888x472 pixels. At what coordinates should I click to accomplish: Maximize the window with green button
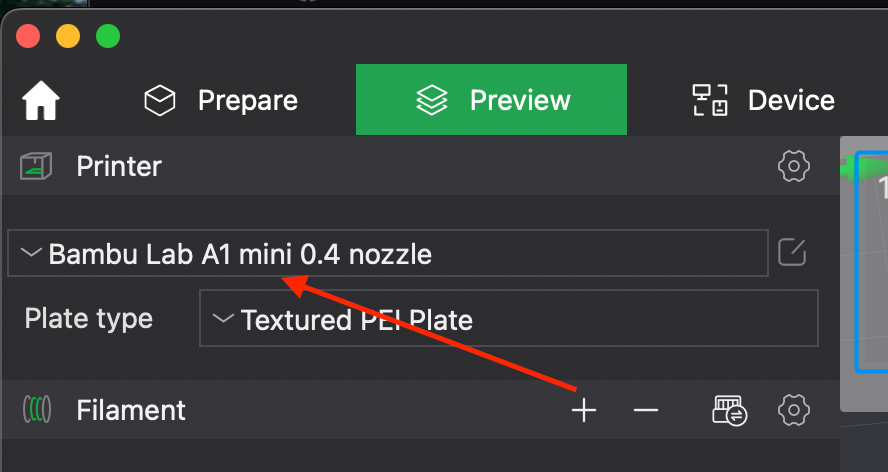coord(107,37)
